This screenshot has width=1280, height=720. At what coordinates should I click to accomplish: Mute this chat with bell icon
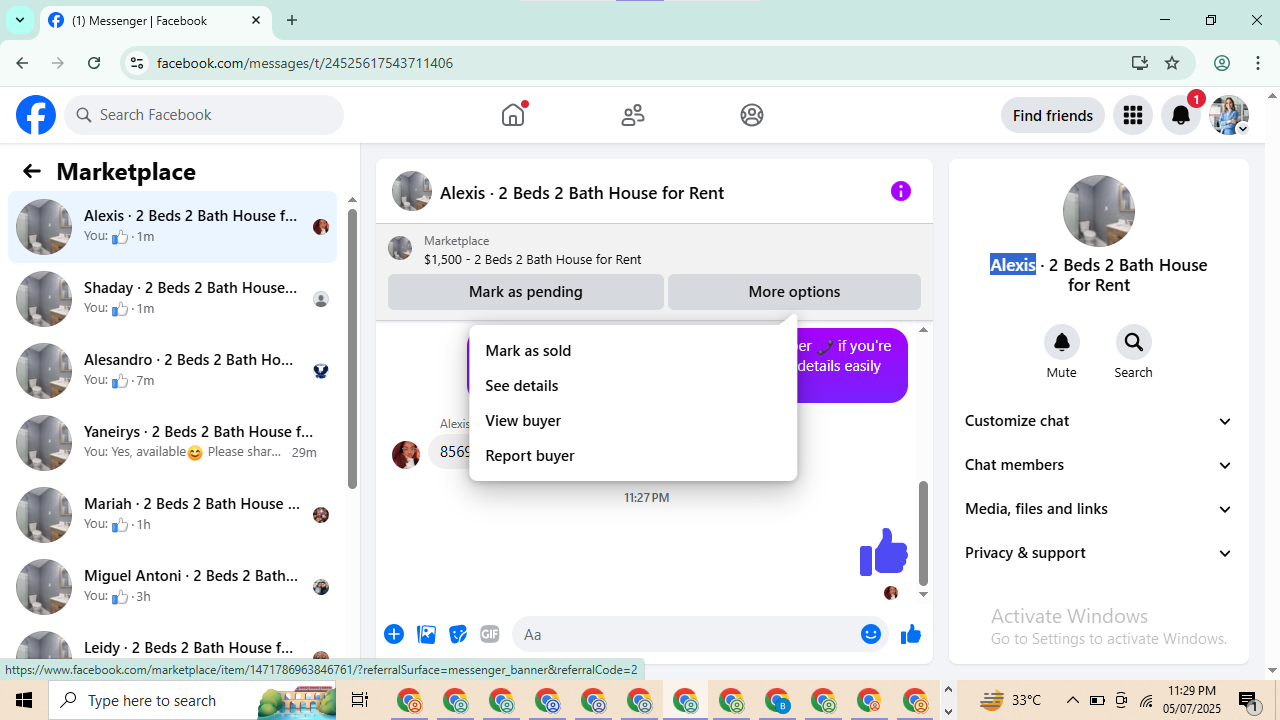(x=1062, y=343)
